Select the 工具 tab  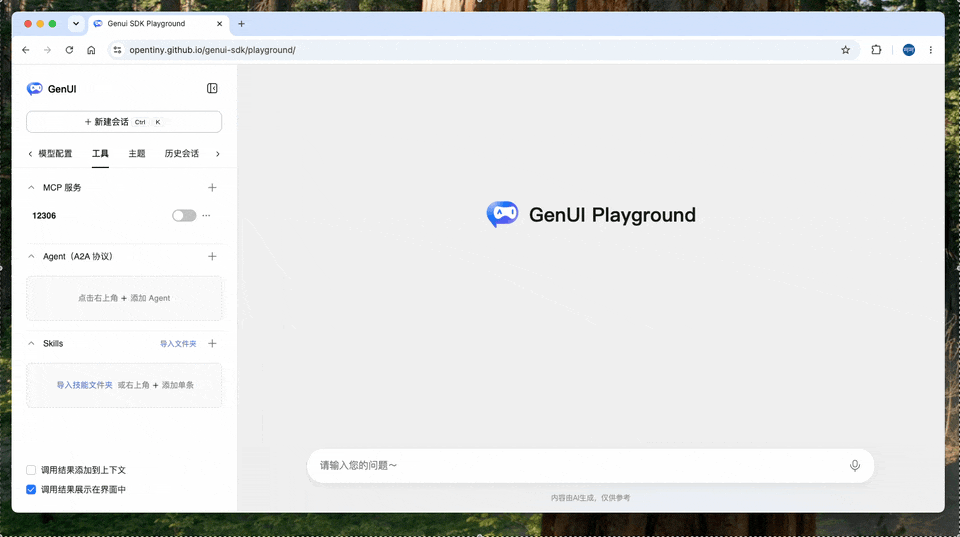coord(100,154)
